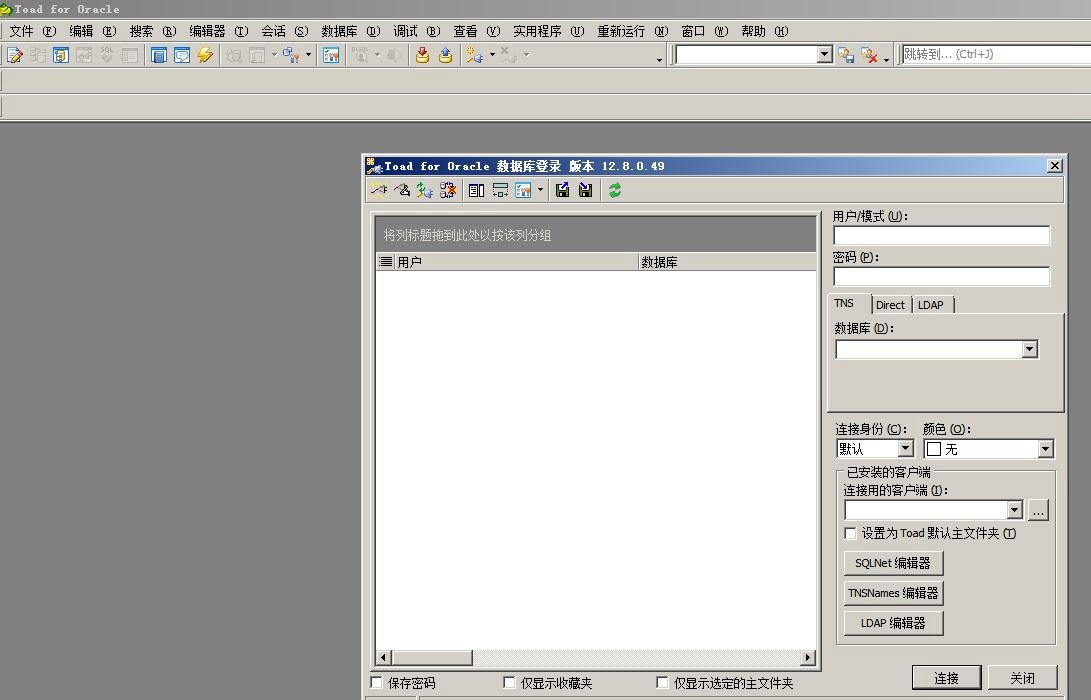This screenshot has width=1091, height=700.
Task: Click the delete workspace icon with red X
Action: (x=868, y=55)
